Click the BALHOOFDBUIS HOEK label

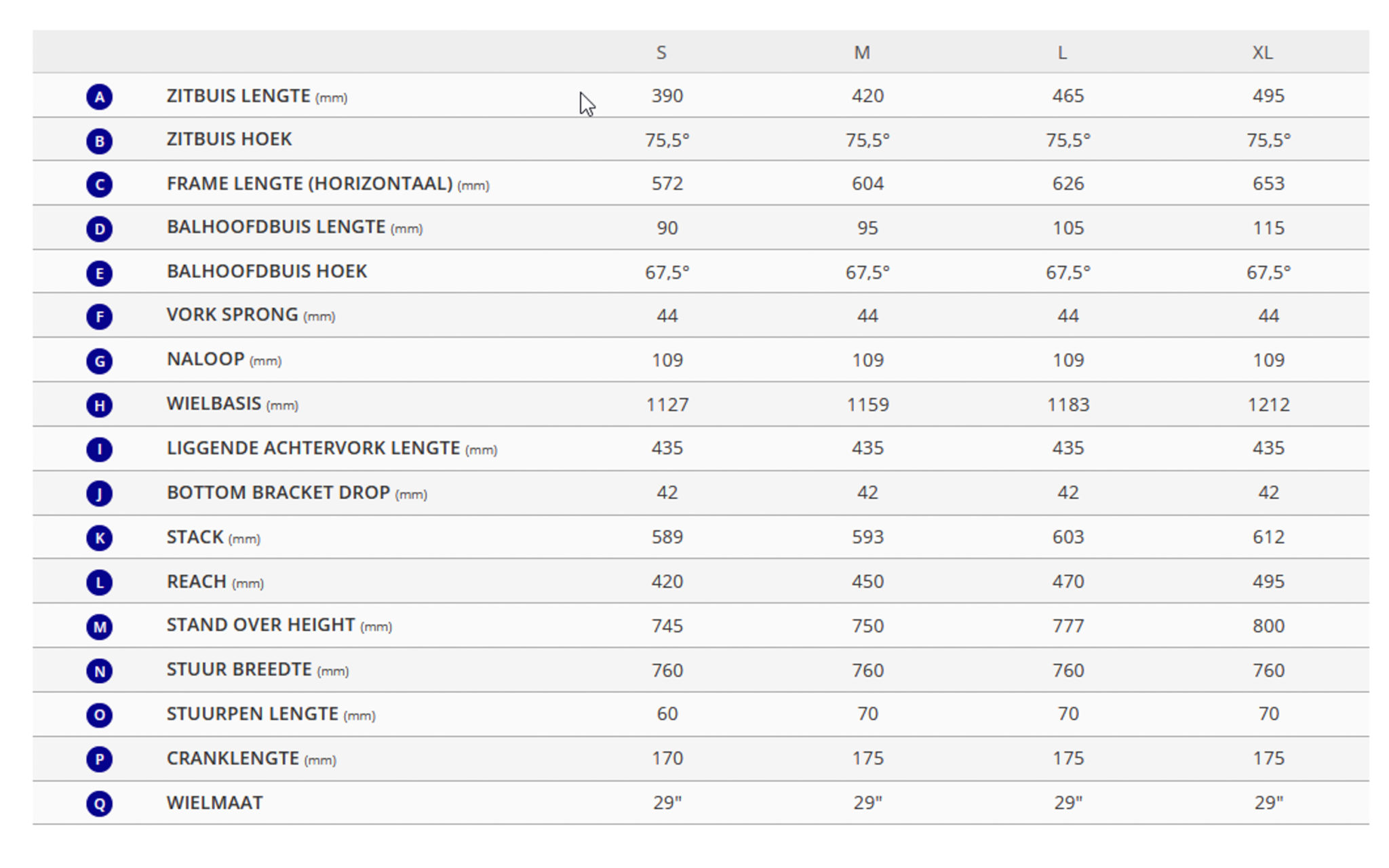point(267,271)
